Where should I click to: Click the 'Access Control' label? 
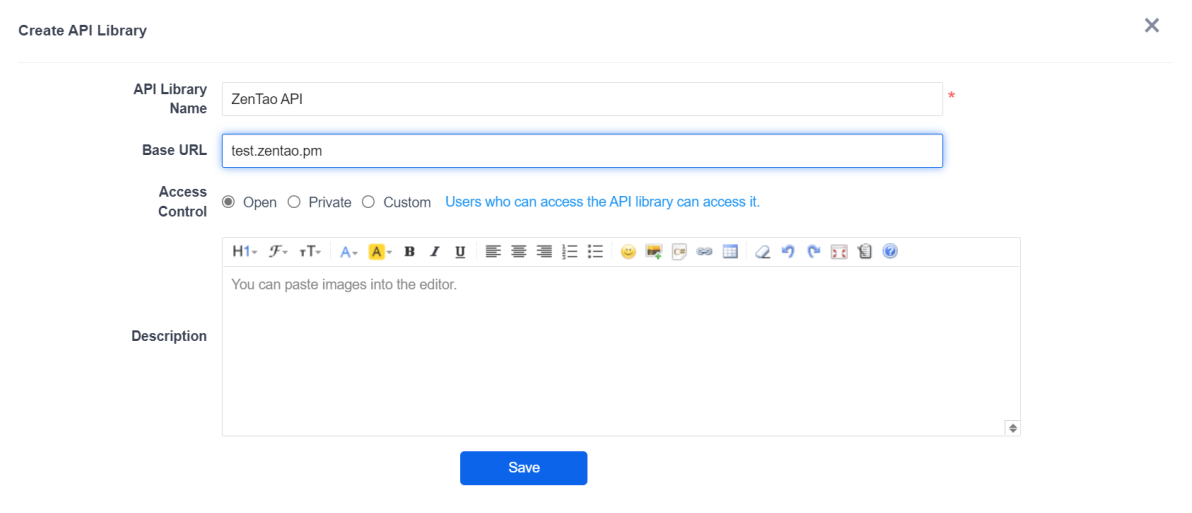182,202
